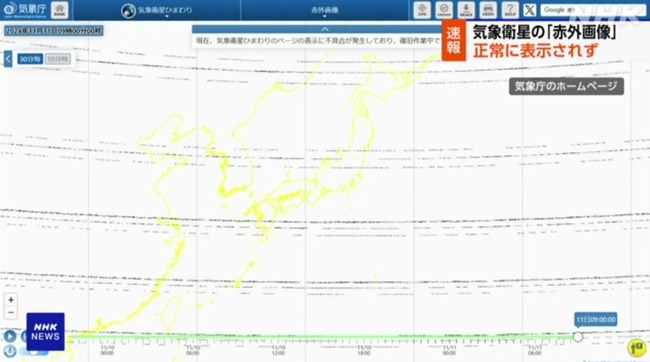The image size is (650, 362).
Task: Select the greyed interval option beside 30分毎
Action: [x=57, y=59]
